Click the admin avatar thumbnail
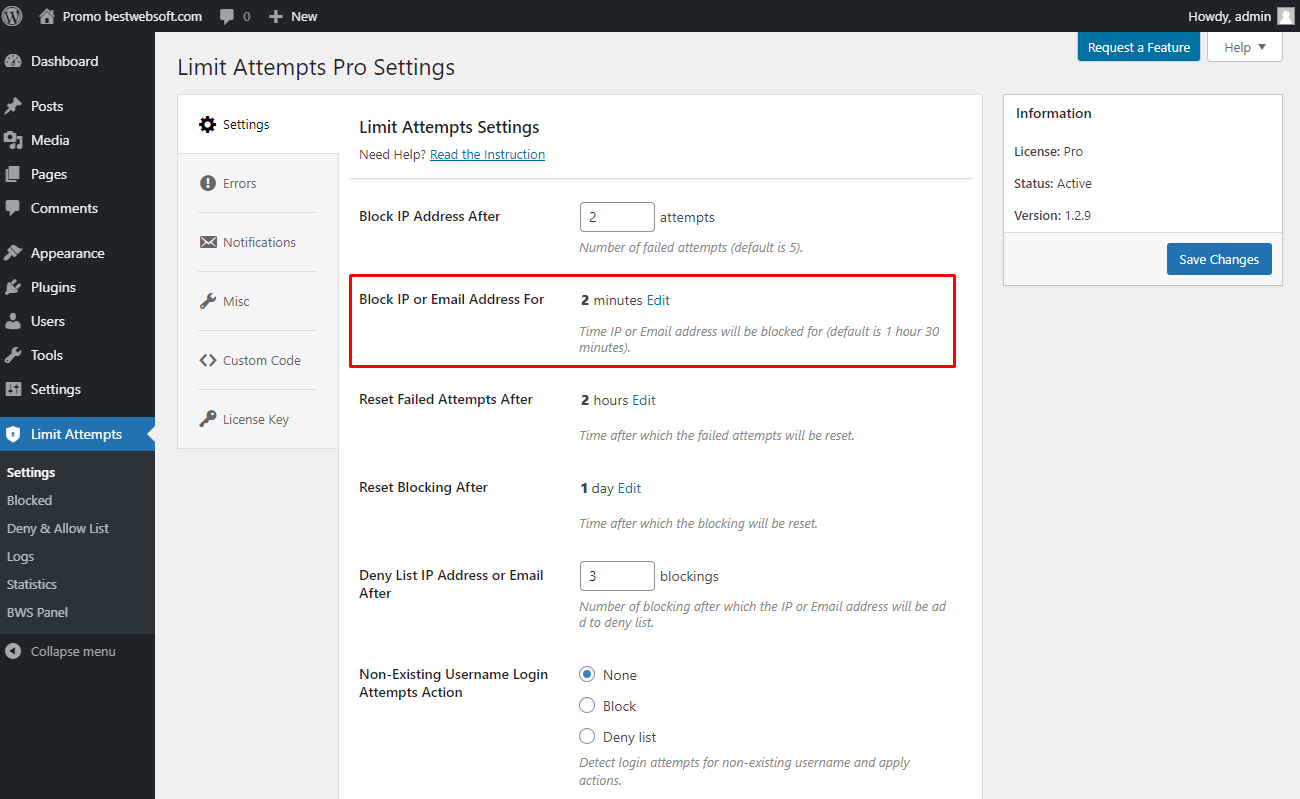 click(x=1285, y=16)
